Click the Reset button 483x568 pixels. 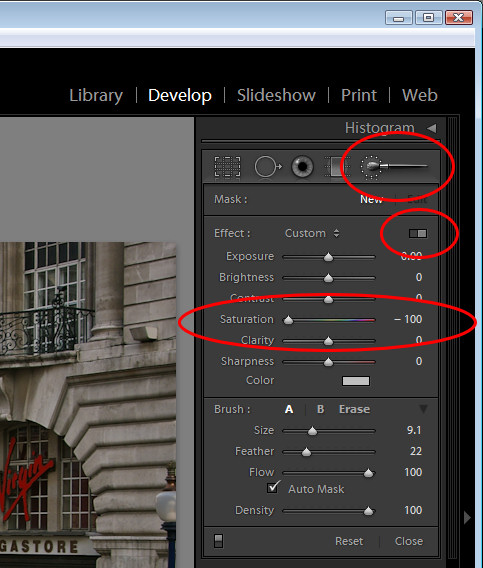349,541
